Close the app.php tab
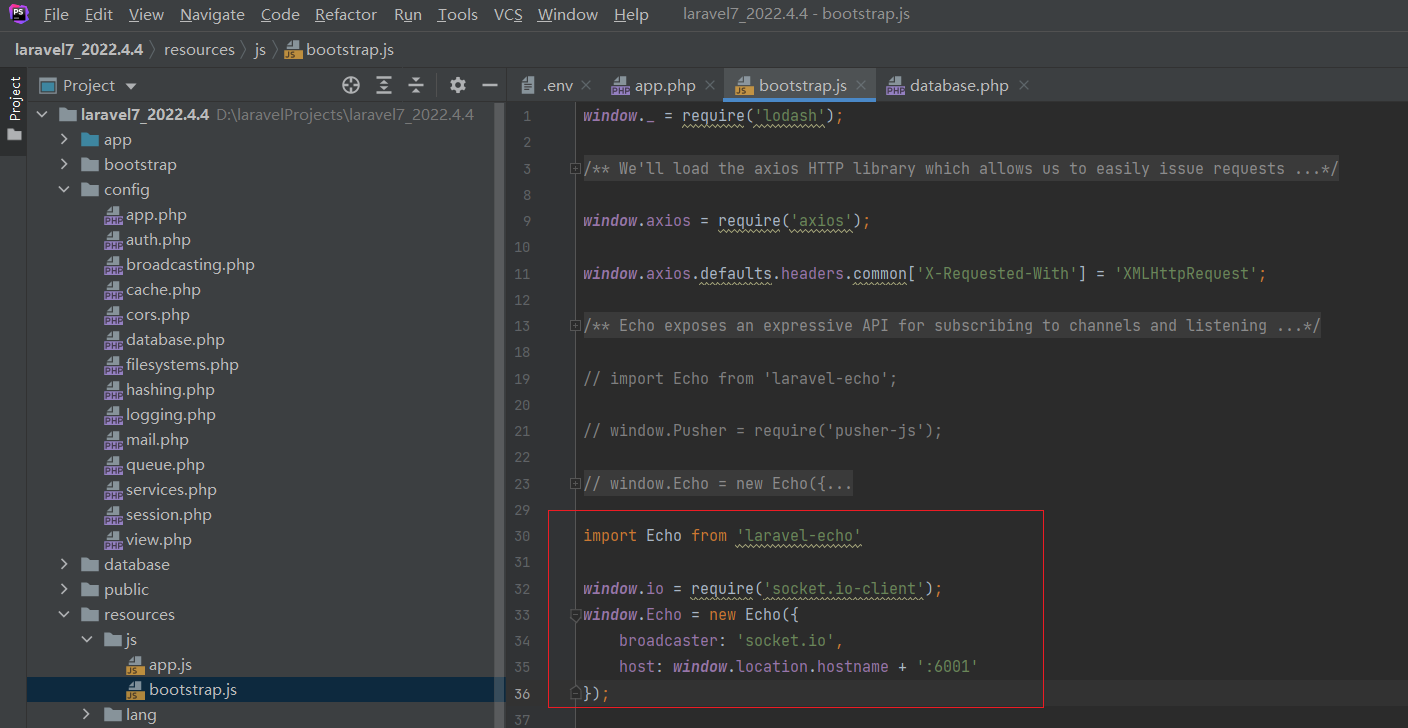Viewport: 1408px width, 728px height. 710,86
